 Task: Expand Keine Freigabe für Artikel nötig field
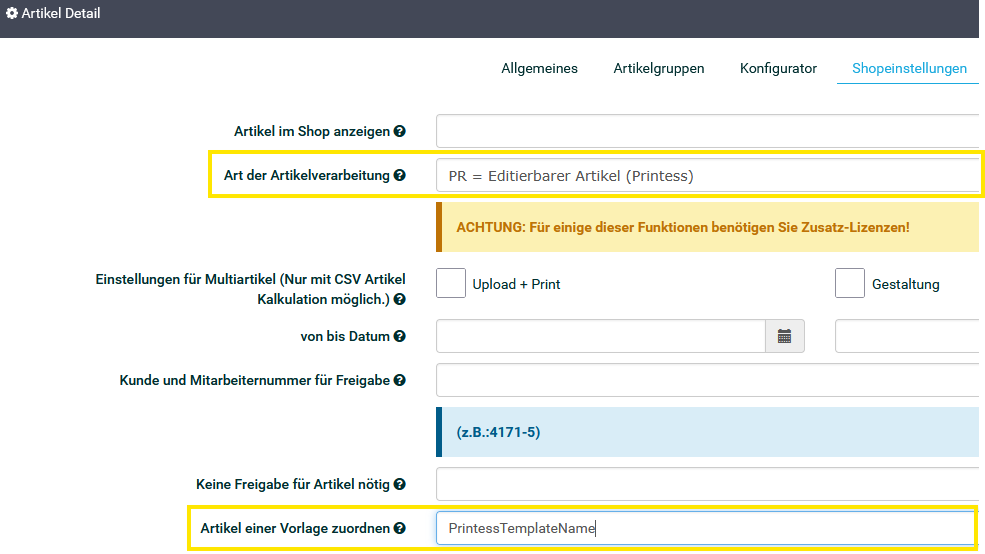point(706,485)
